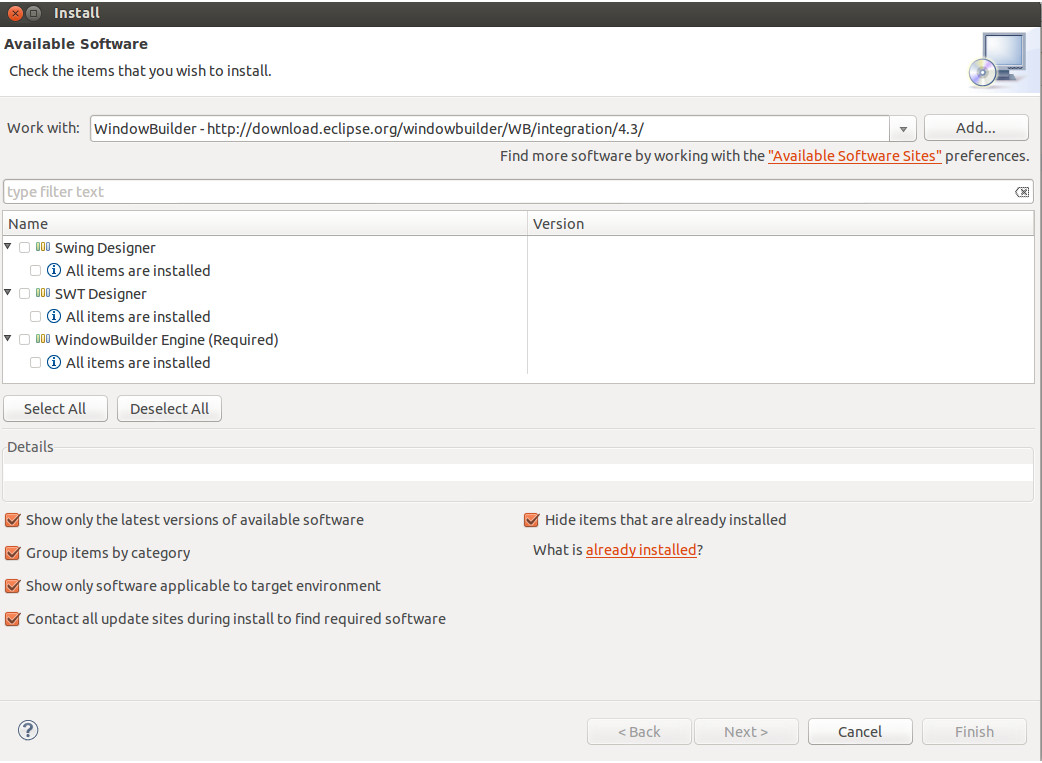
Task: Click the Work with URL text field
Action: [490, 129]
